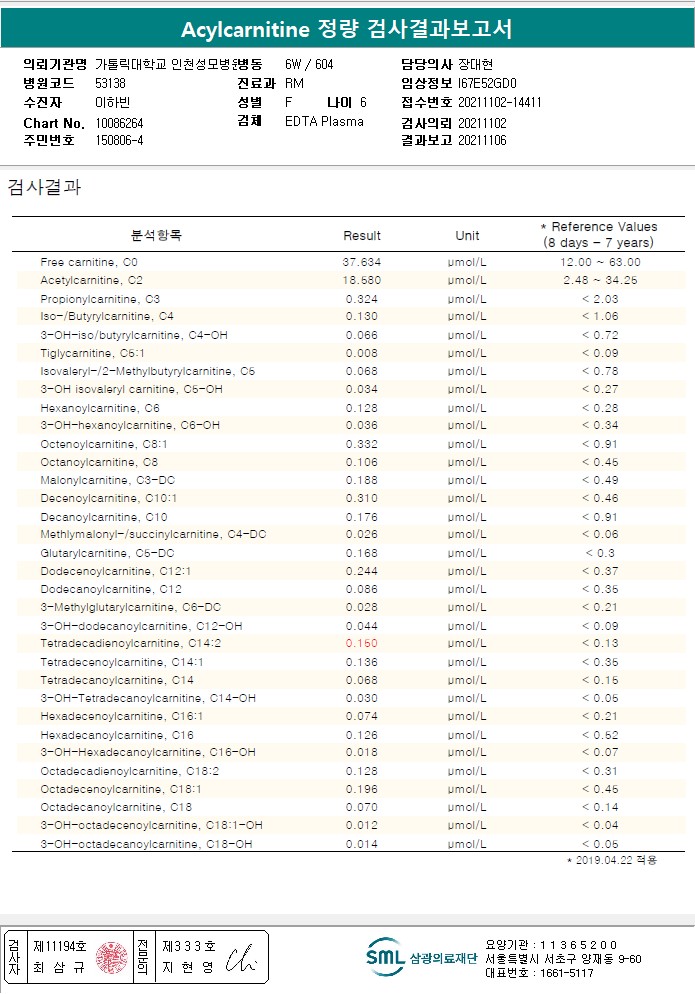Click the 검사결과 section heading
This screenshot has width=695, height=994.
tap(44, 187)
